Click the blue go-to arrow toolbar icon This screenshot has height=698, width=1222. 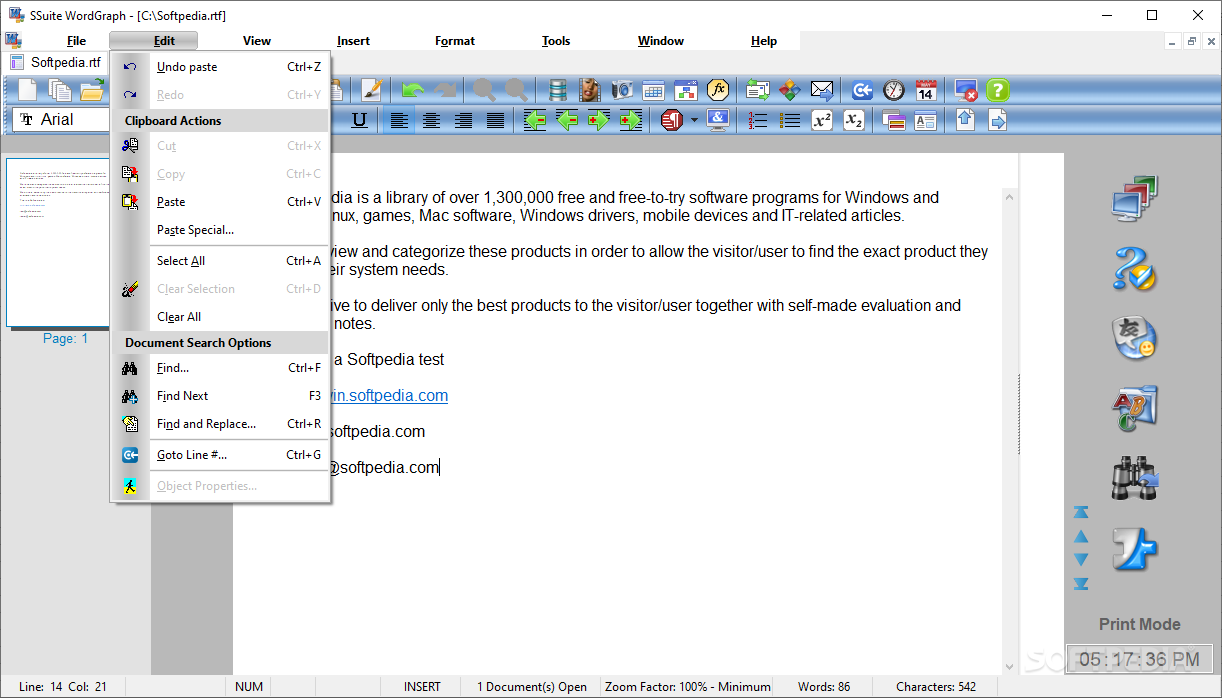[862, 90]
